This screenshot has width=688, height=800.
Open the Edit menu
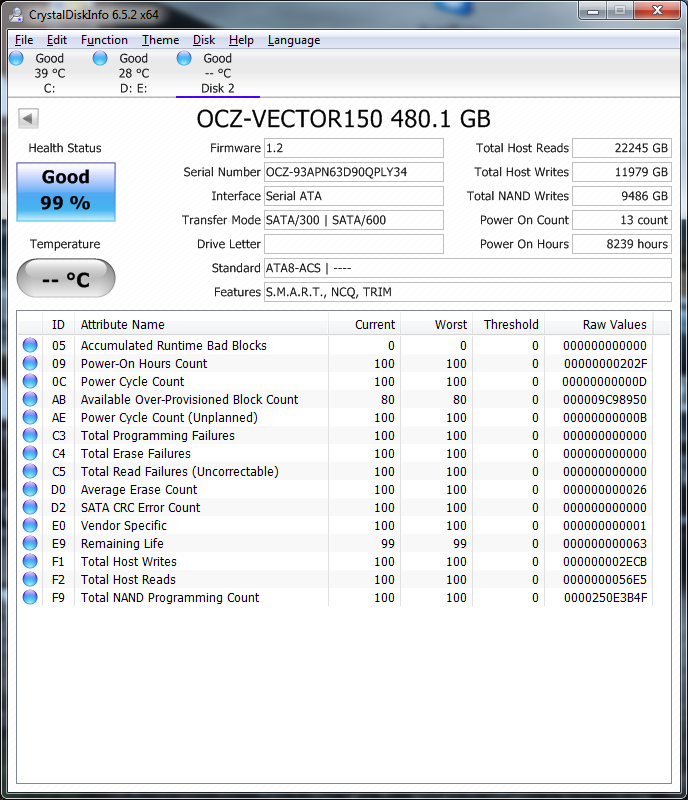(57, 40)
